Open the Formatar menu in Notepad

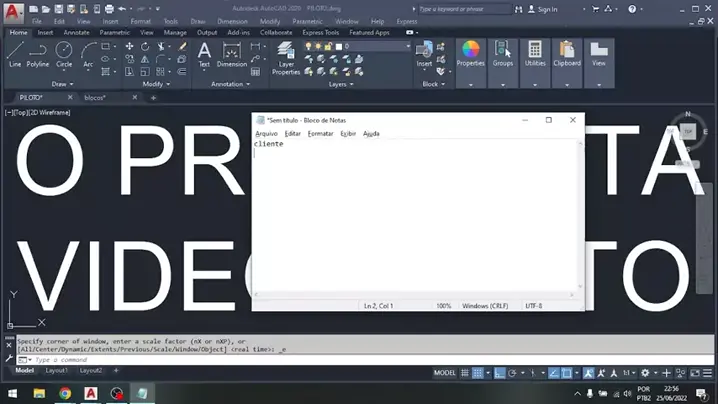pyautogui.click(x=320, y=133)
